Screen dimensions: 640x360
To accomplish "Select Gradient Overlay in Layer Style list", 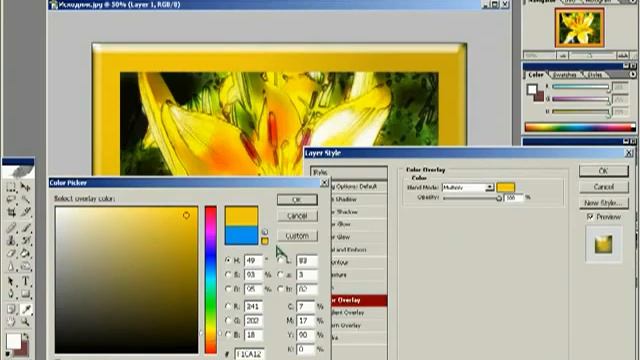I will point(359,313).
